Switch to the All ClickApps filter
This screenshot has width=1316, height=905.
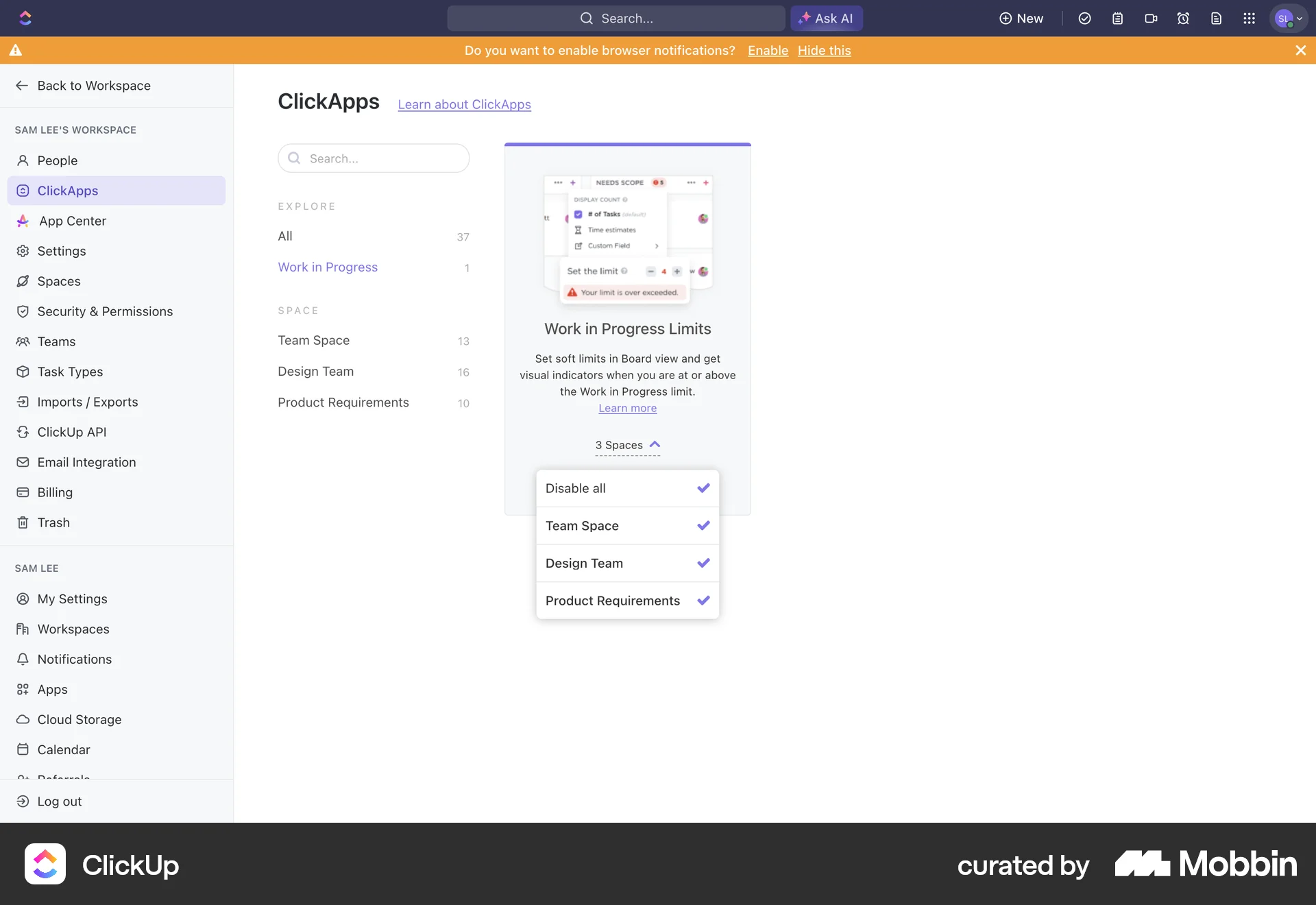pyautogui.click(x=285, y=236)
